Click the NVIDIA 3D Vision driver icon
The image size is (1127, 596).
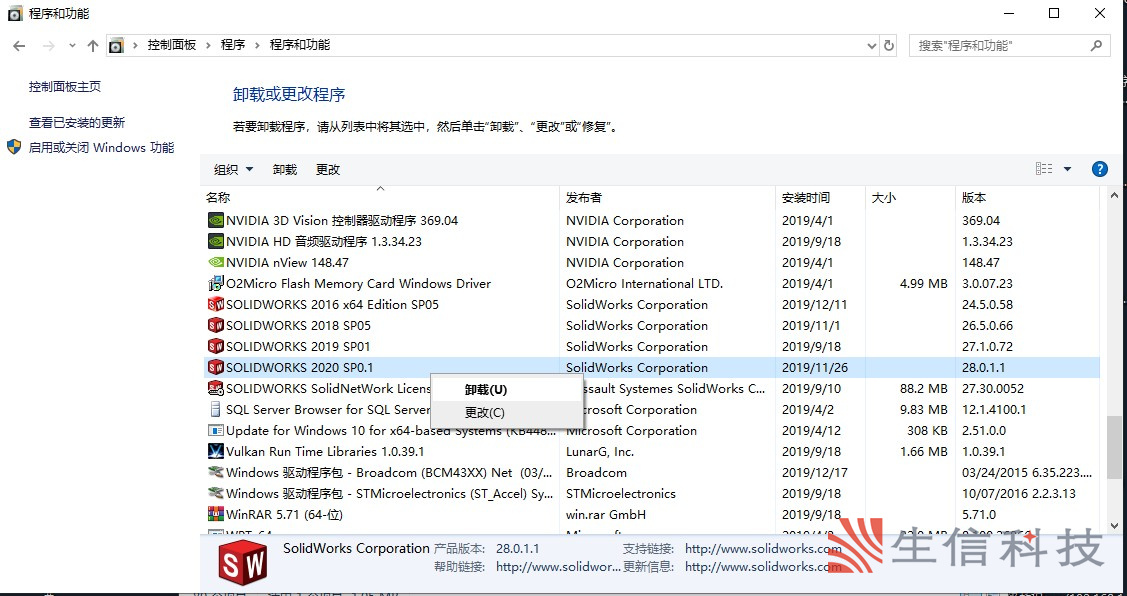tap(215, 220)
